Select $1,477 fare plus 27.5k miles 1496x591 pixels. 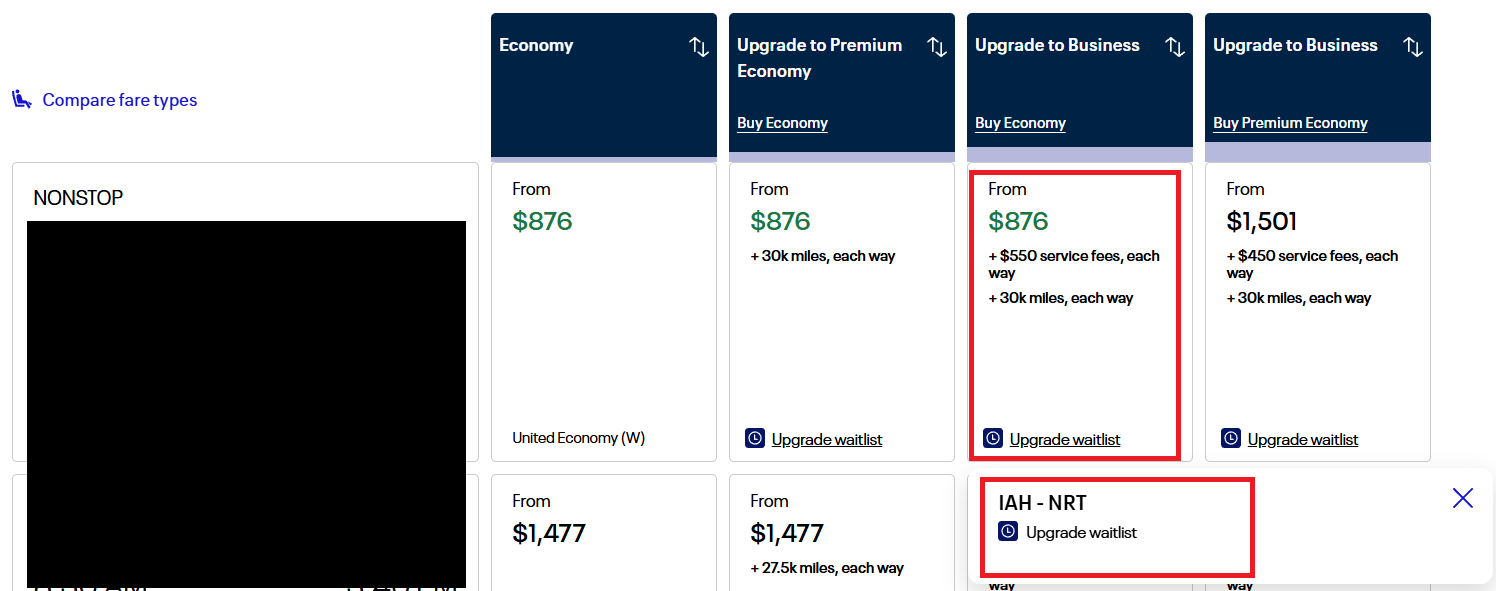(x=842, y=533)
